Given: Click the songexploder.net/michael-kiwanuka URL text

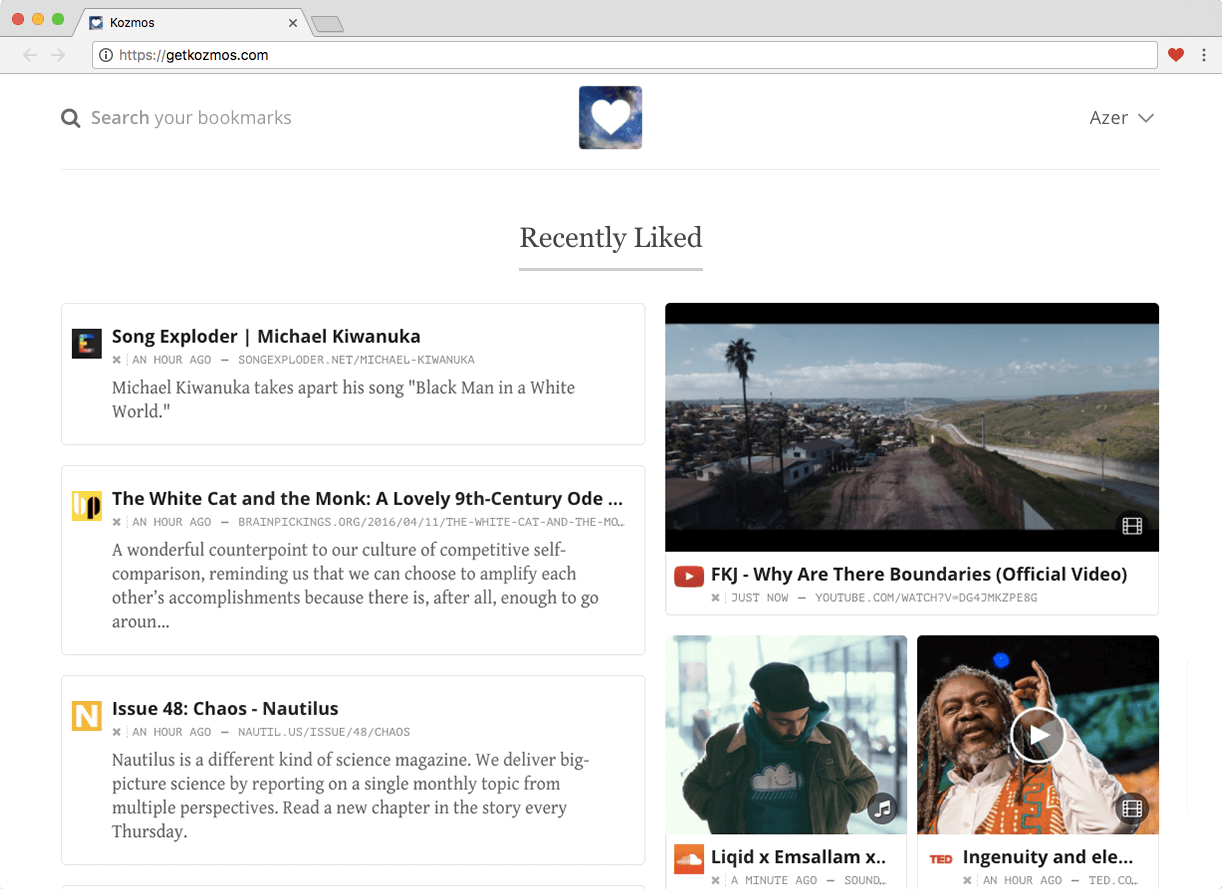Looking at the screenshot, I should point(356,360).
